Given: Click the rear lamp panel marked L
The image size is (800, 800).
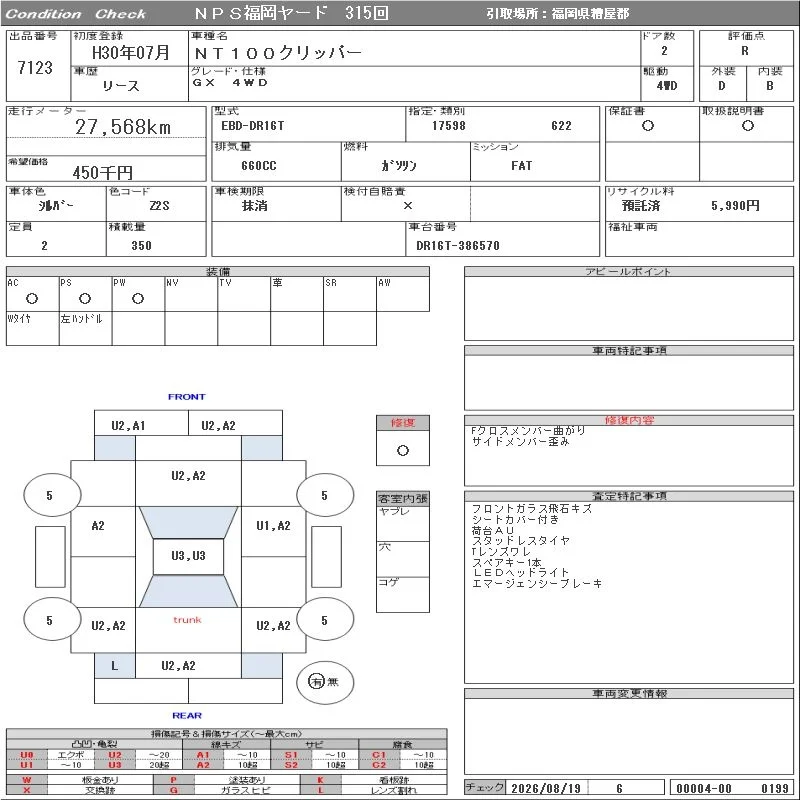Looking at the screenshot, I should pyautogui.click(x=115, y=666).
